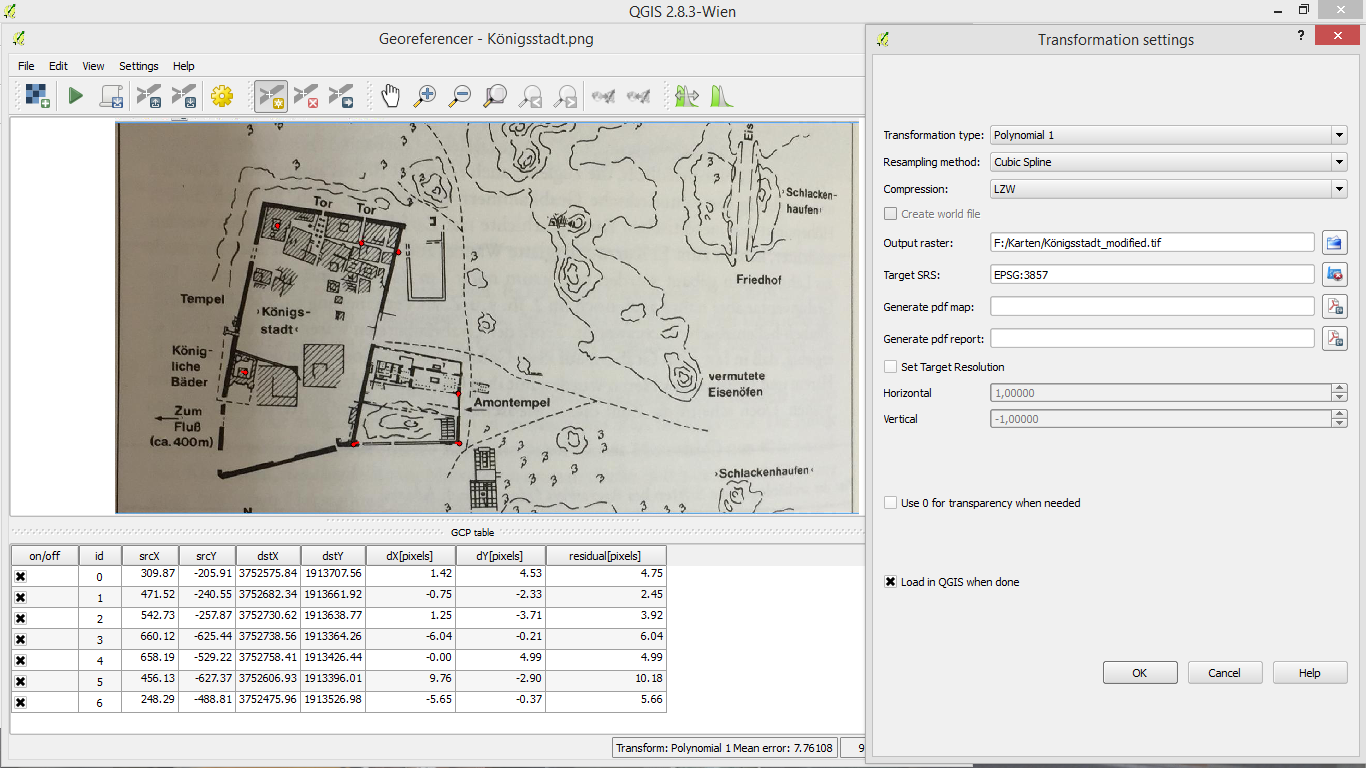Start georeferencing with the green play icon
Viewport: 1366px width, 768px height.
pyautogui.click(x=76, y=96)
